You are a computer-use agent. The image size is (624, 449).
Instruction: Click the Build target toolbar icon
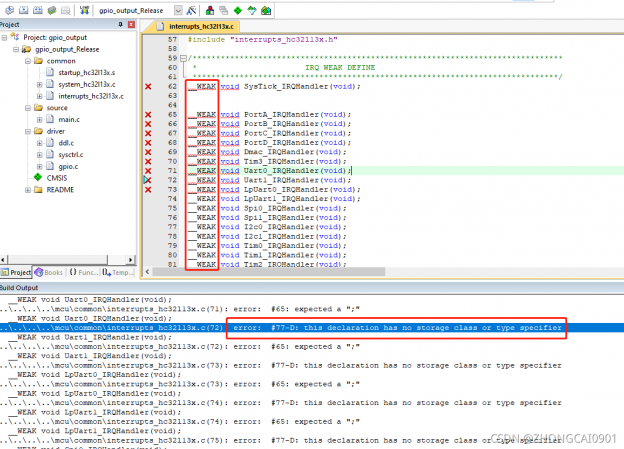pyautogui.click(x=24, y=10)
